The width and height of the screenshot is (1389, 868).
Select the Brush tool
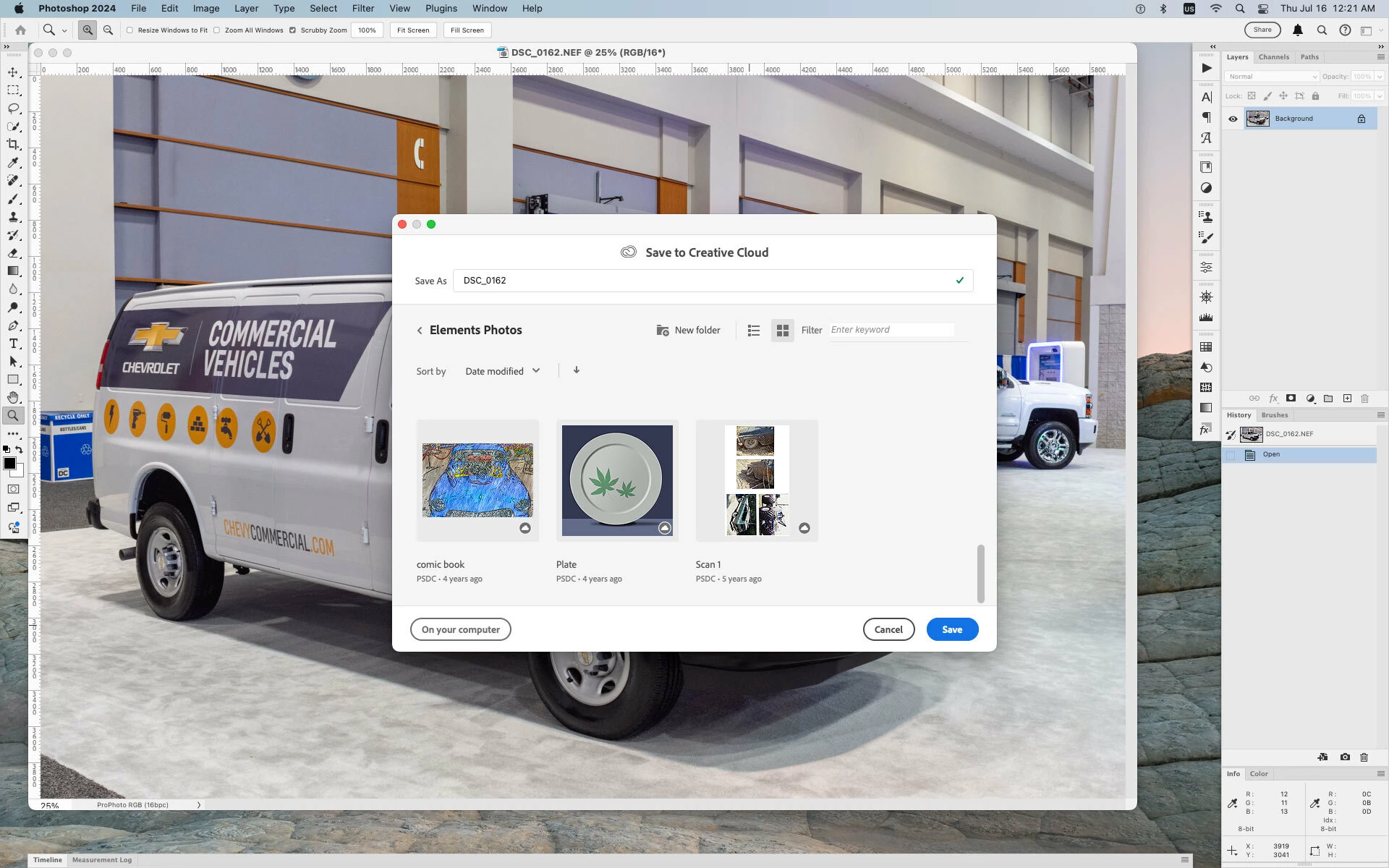pos(13,199)
